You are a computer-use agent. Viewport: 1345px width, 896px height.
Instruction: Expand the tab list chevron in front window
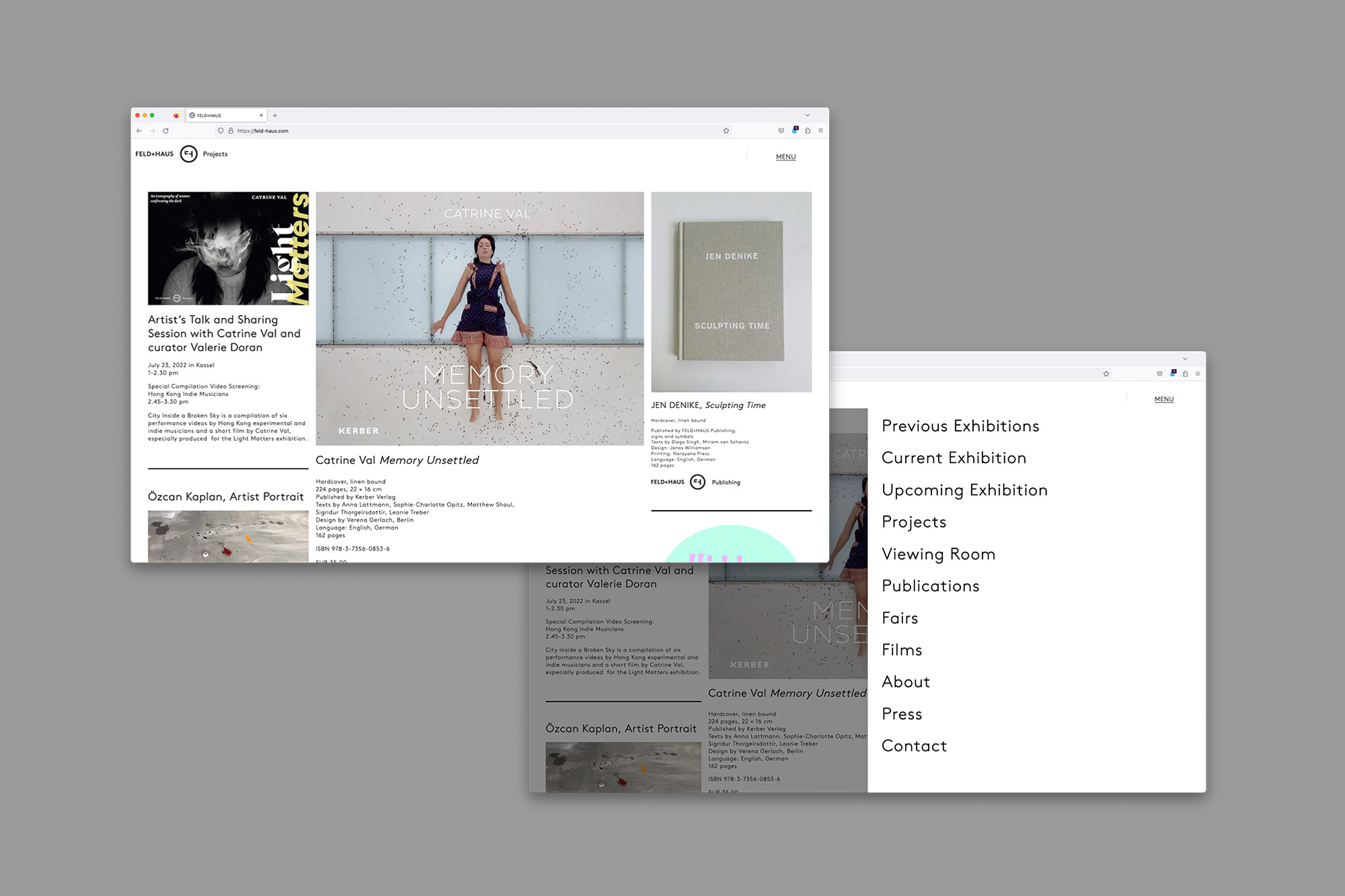808,116
